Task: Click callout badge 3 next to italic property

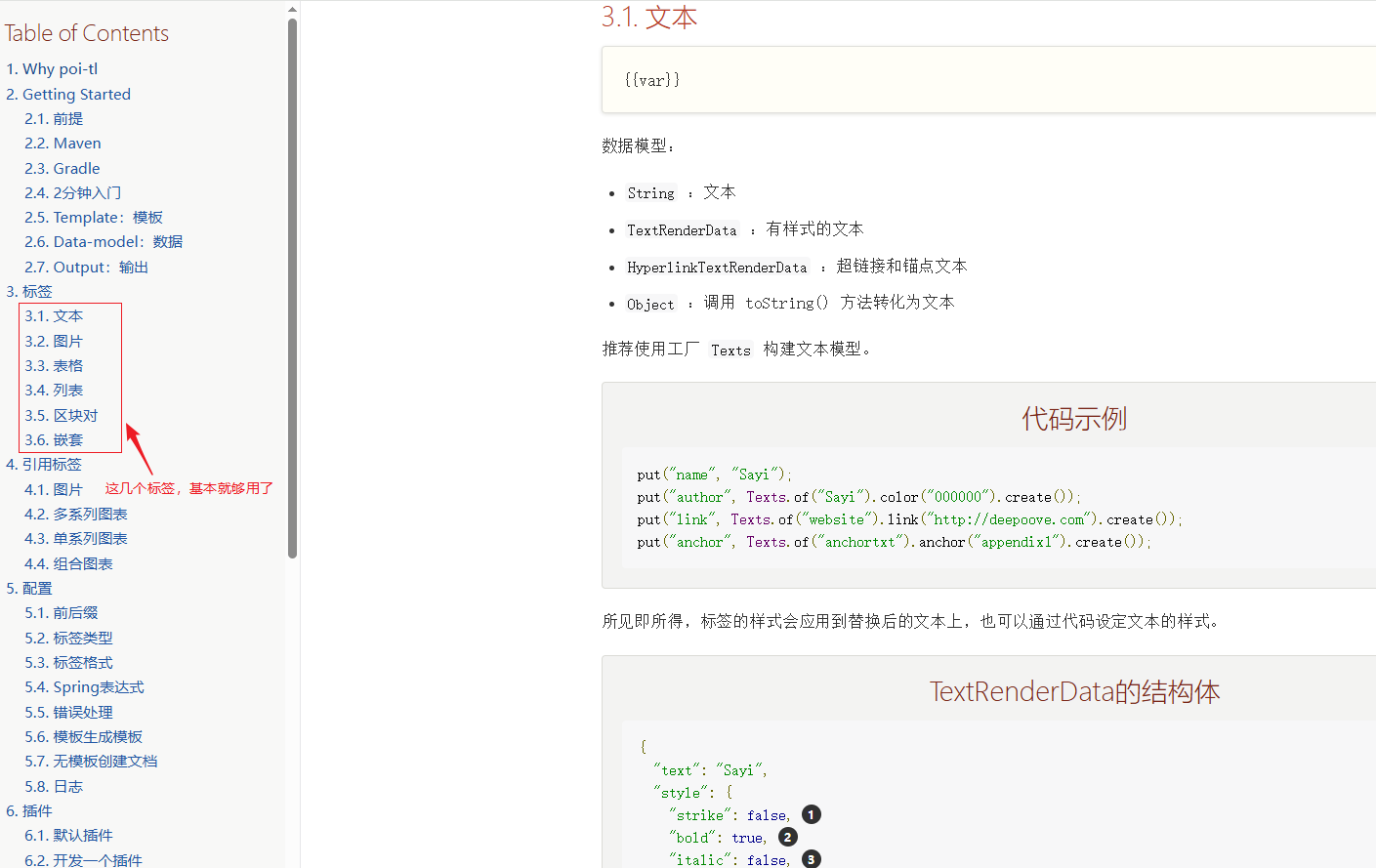Action: pyautogui.click(x=810, y=859)
